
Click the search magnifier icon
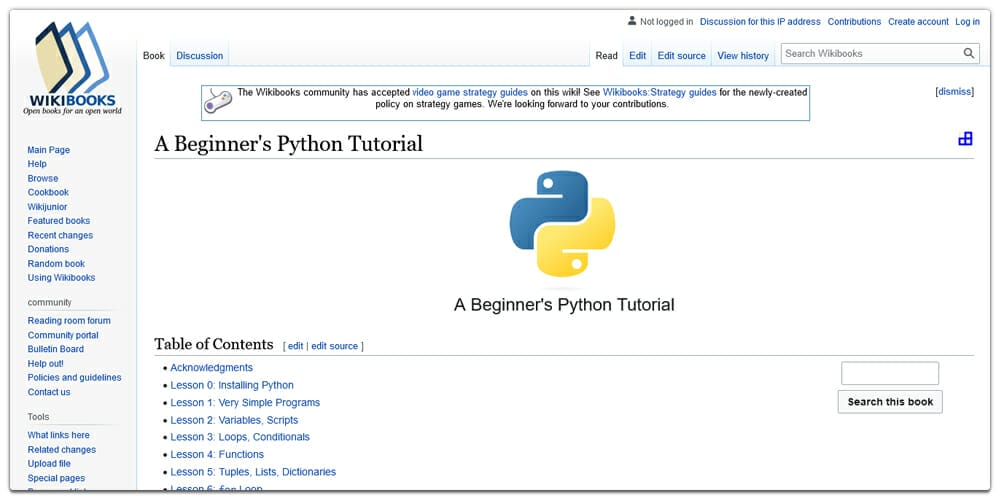click(969, 54)
